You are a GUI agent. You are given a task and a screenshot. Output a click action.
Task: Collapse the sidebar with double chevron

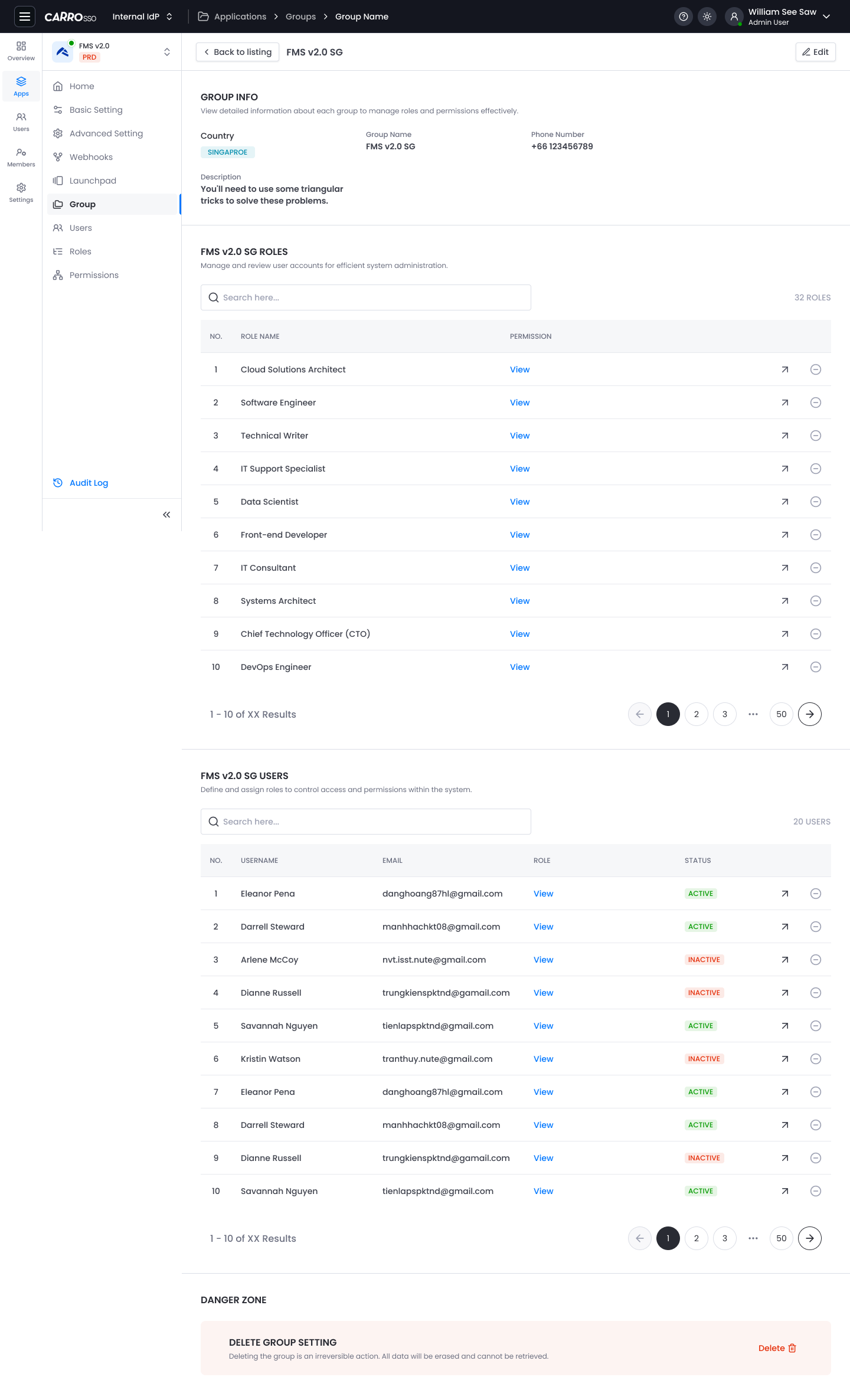pyautogui.click(x=166, y=515)
